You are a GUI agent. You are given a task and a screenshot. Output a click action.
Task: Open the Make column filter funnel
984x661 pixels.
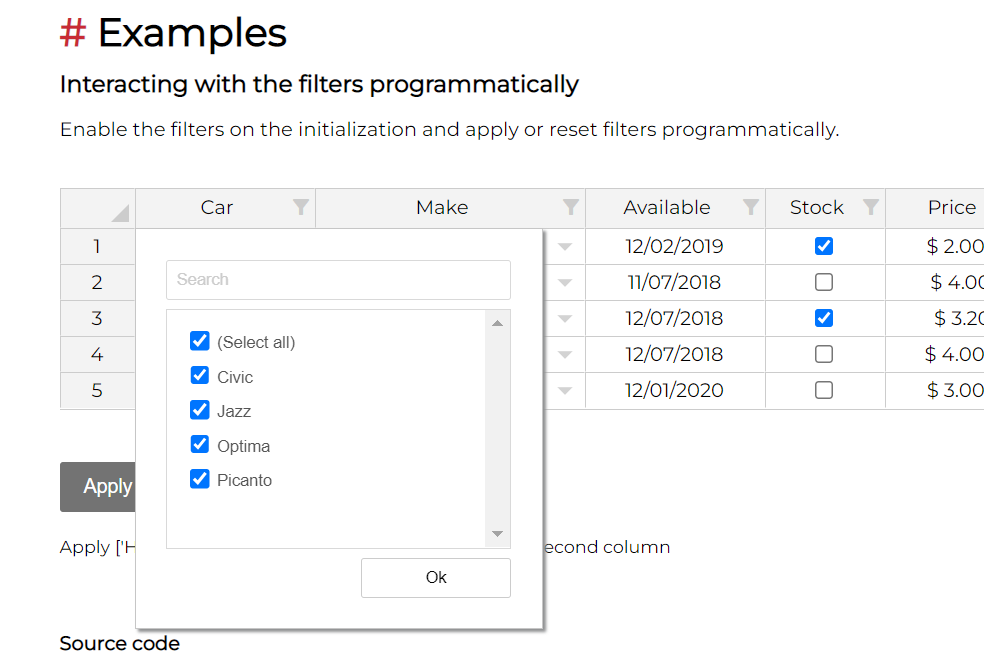tap(571, 207)
